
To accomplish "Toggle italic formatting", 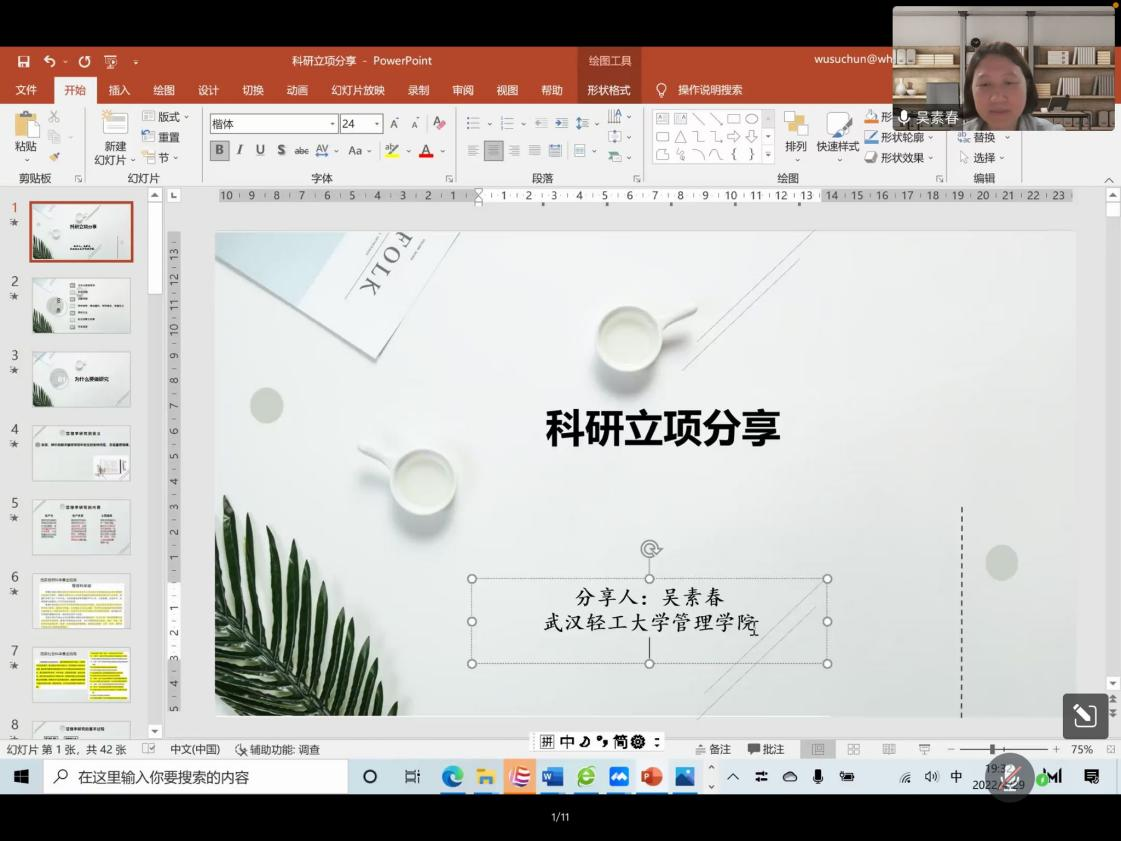I will point(240,151).
